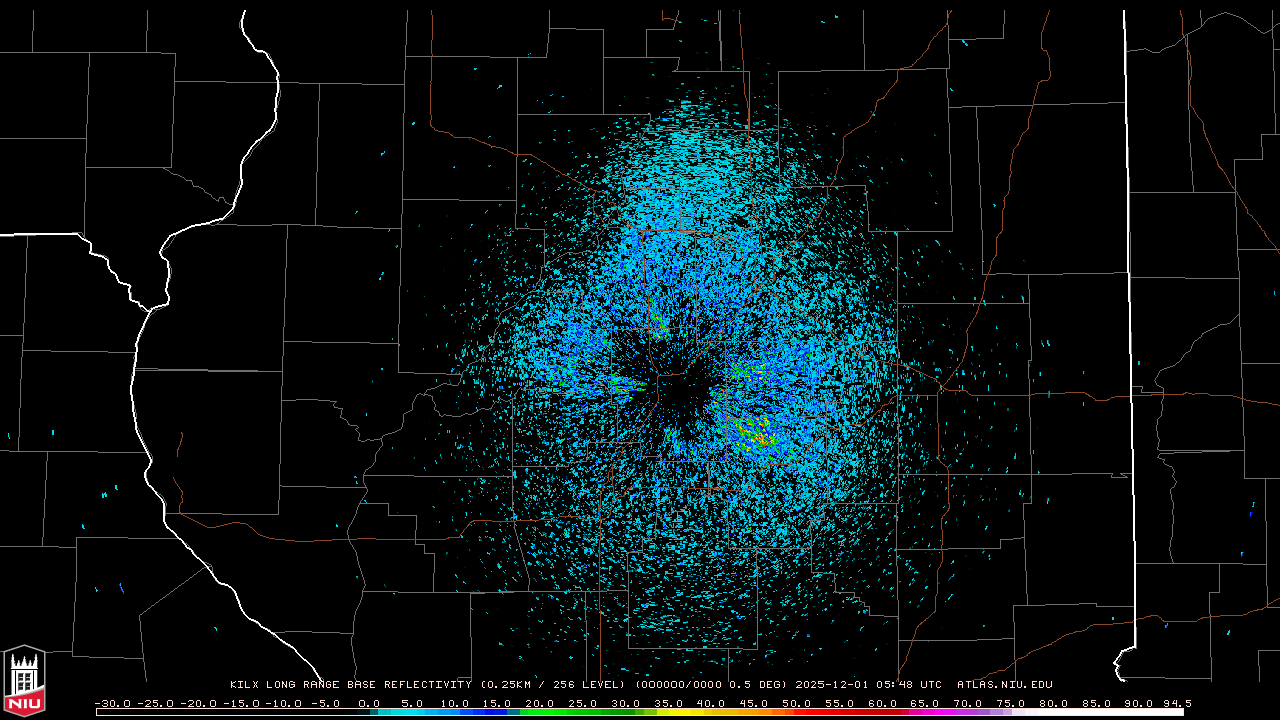Viewport: 1280px width, 720px height.
Task: Open the ATLAS.NIU.EDU link text
Action: pos(1004,685)
